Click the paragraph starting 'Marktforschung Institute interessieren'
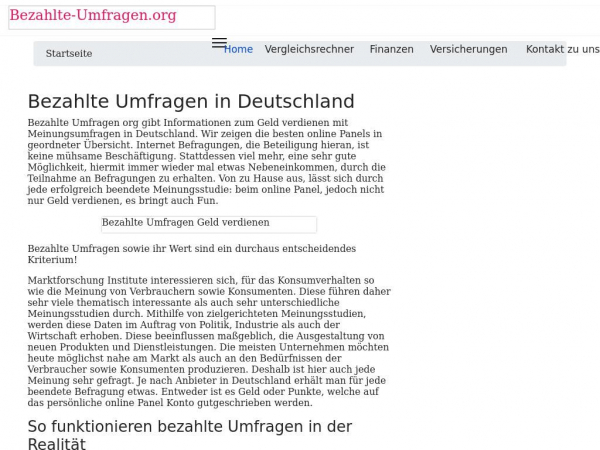 tap(209, 341)
